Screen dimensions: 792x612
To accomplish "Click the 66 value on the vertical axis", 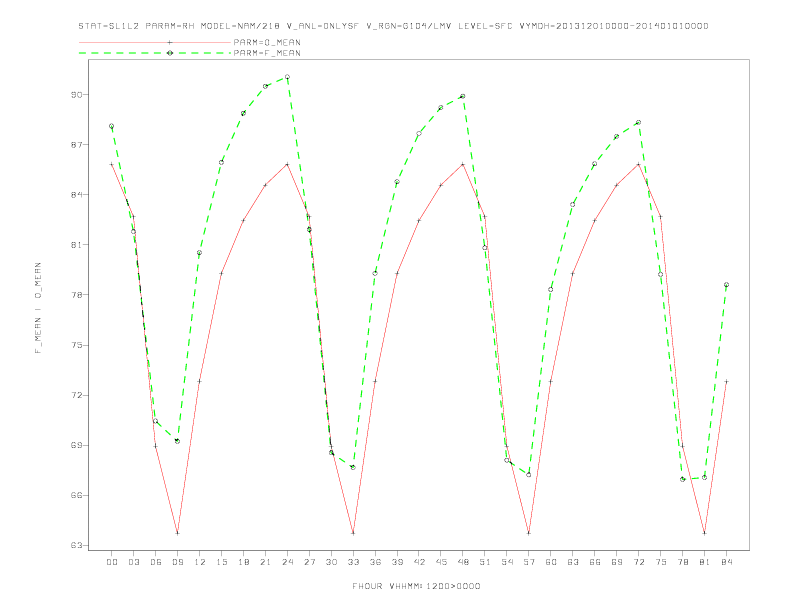I will (x=77, y=495).
